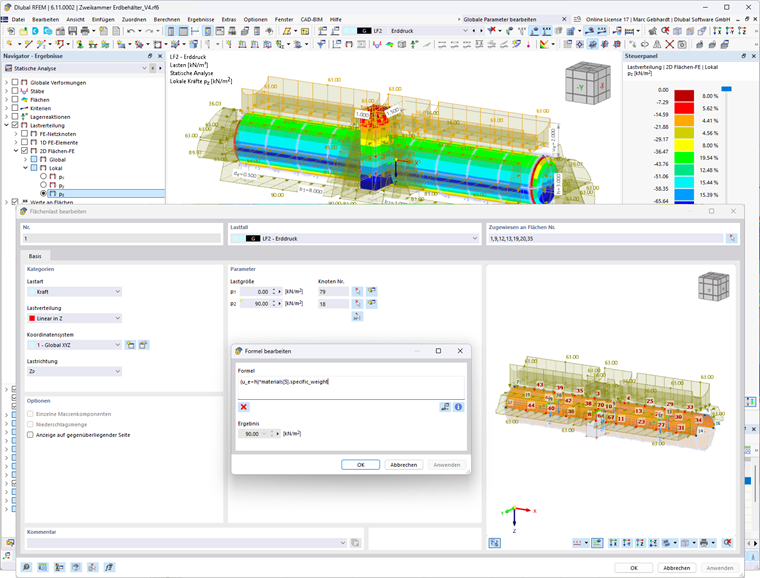
Task: Click the red X icon in formula dialog
Action: (244, 407)
